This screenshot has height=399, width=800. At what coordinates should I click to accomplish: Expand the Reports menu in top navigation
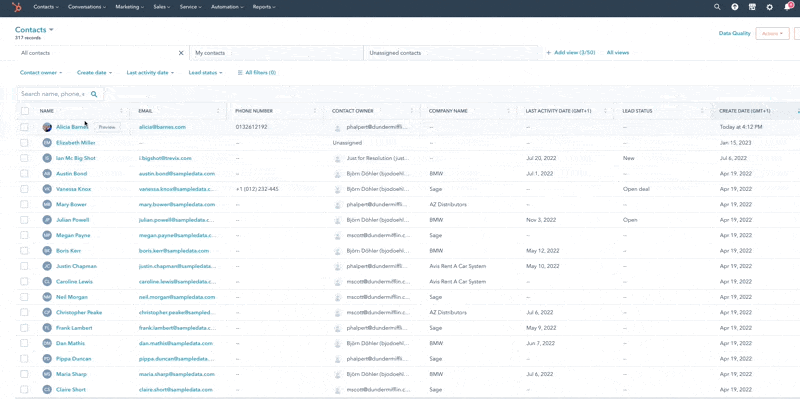(264, 7)
